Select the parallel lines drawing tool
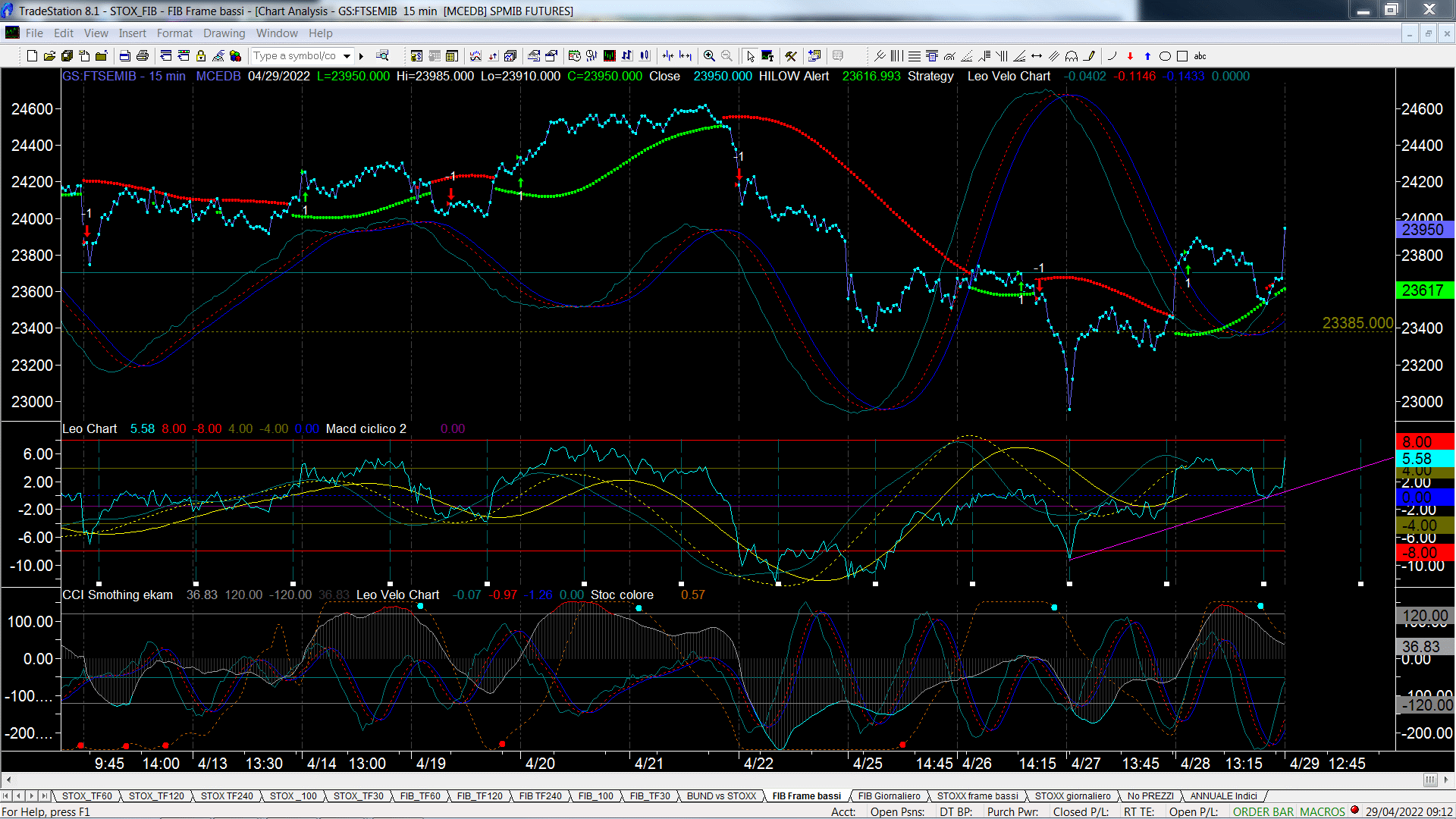Viewport: 1456px width, 819px height. click(x=1054, y=56)
